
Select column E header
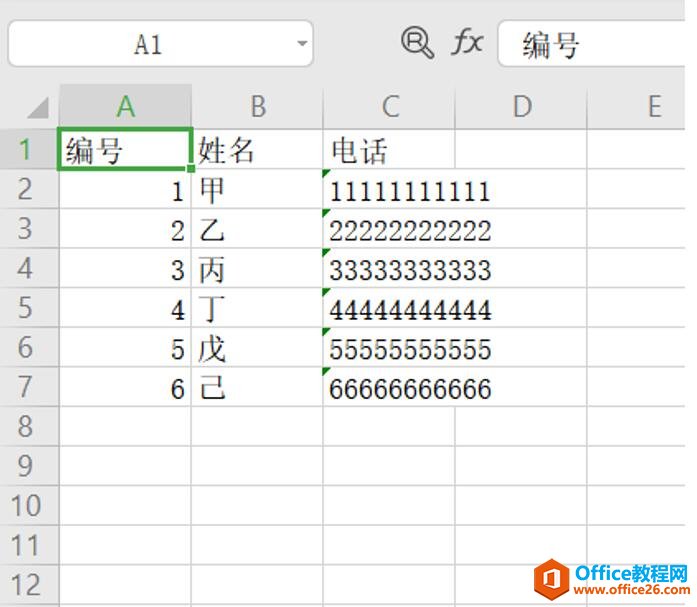(x=636, y=107)
